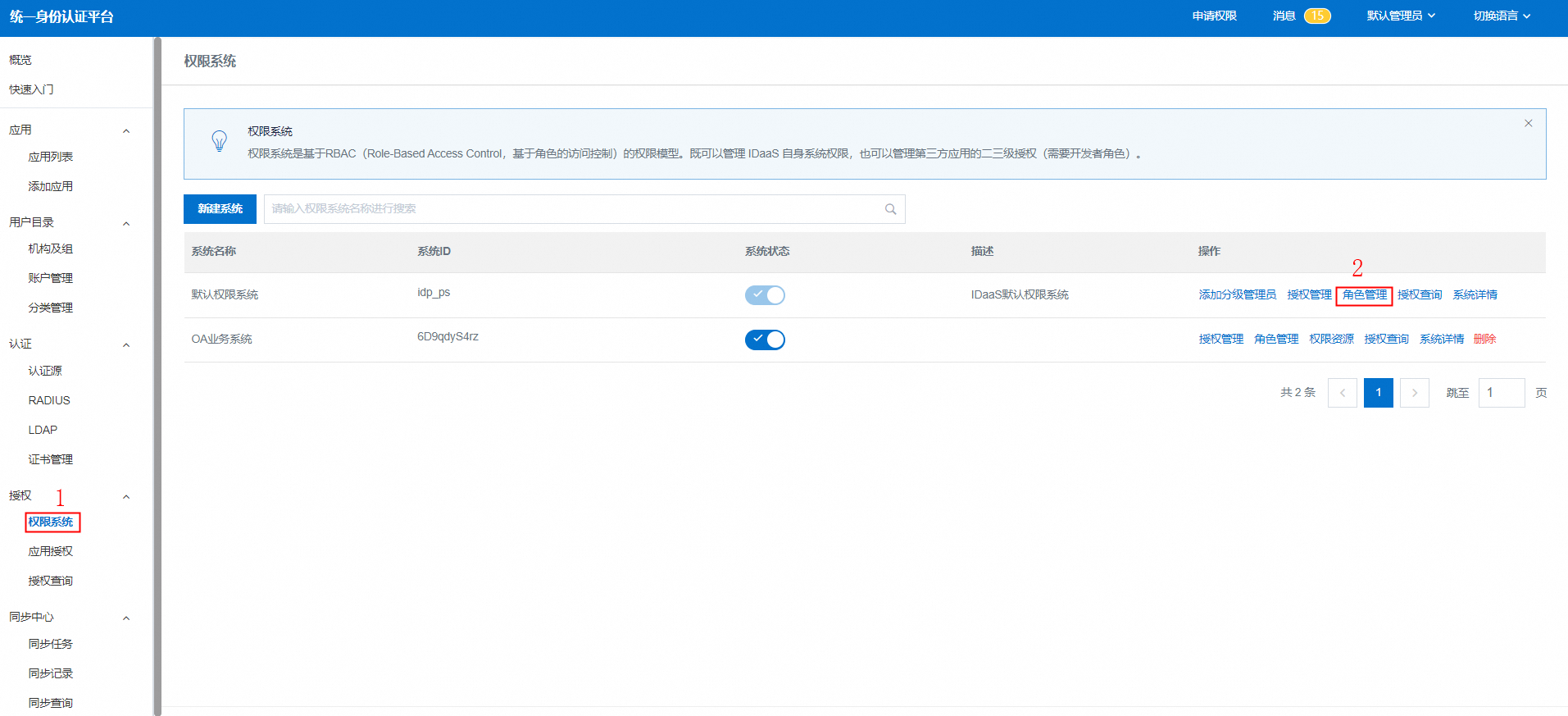This screenshot has width=1568, height=716.
Task: Disable the OA业务系统 status switch
Action: point(764,340)
